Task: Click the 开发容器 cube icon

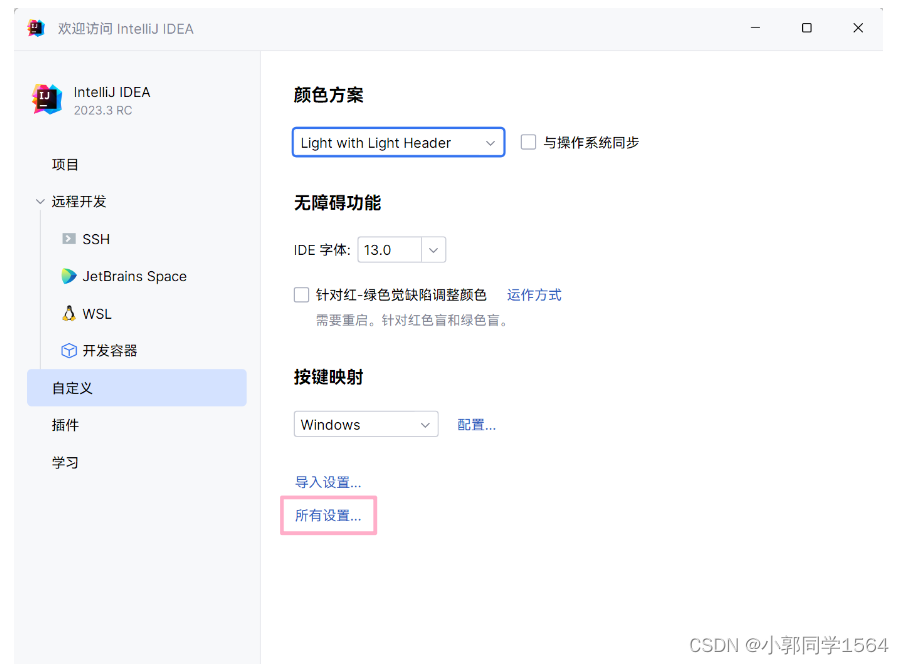Action: 69,350
